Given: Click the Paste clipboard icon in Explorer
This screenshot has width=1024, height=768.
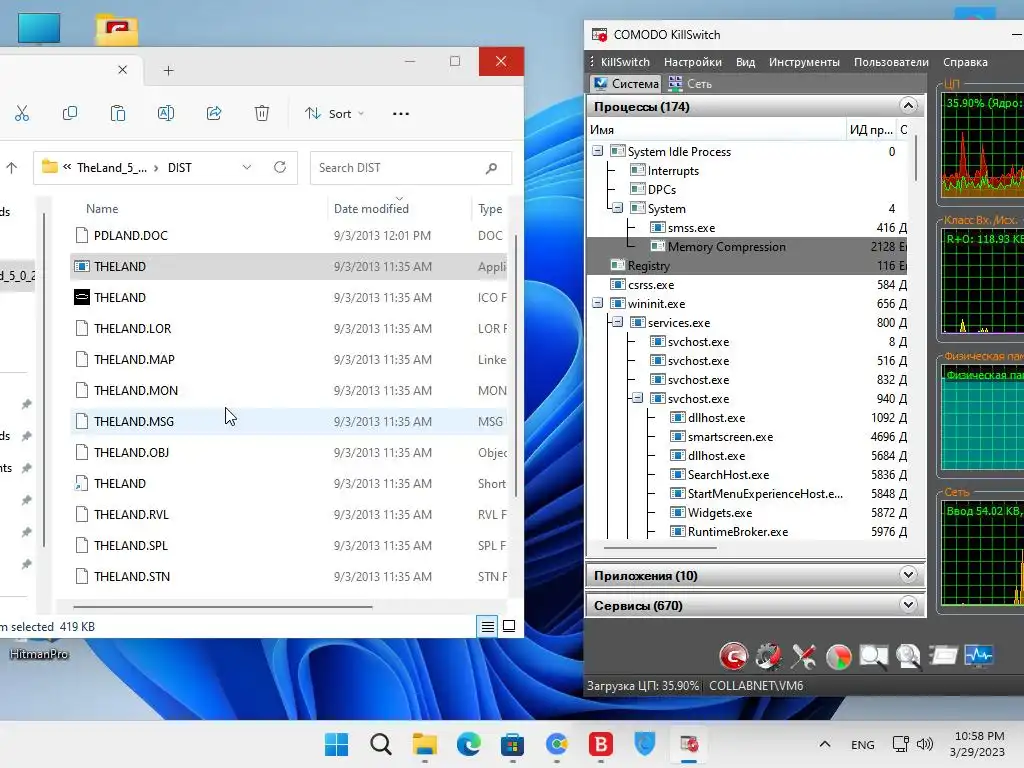Looking at the screenshot, I should pos(118,114).
